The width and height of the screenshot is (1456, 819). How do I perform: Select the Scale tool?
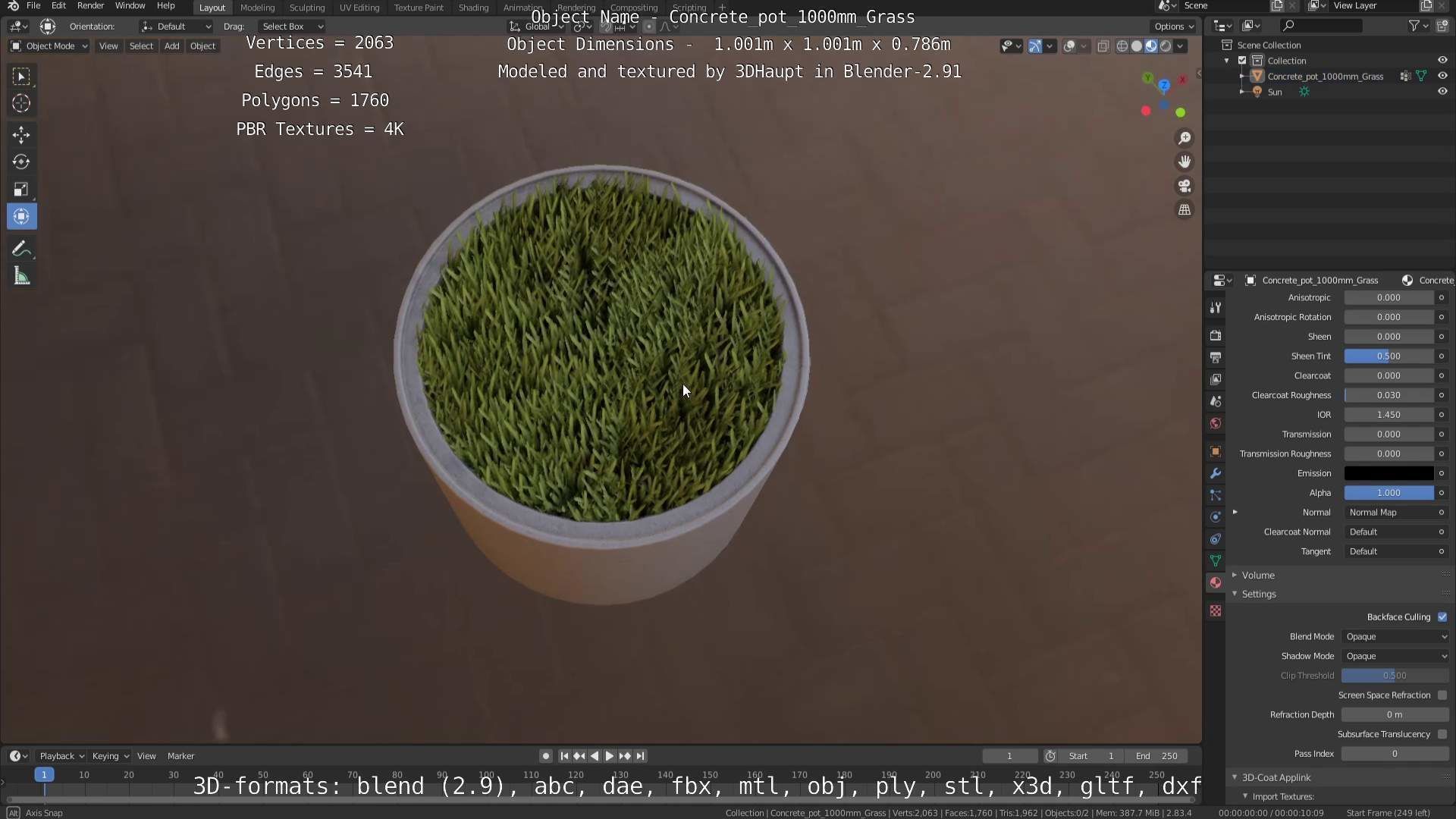[x=21, y=190]
